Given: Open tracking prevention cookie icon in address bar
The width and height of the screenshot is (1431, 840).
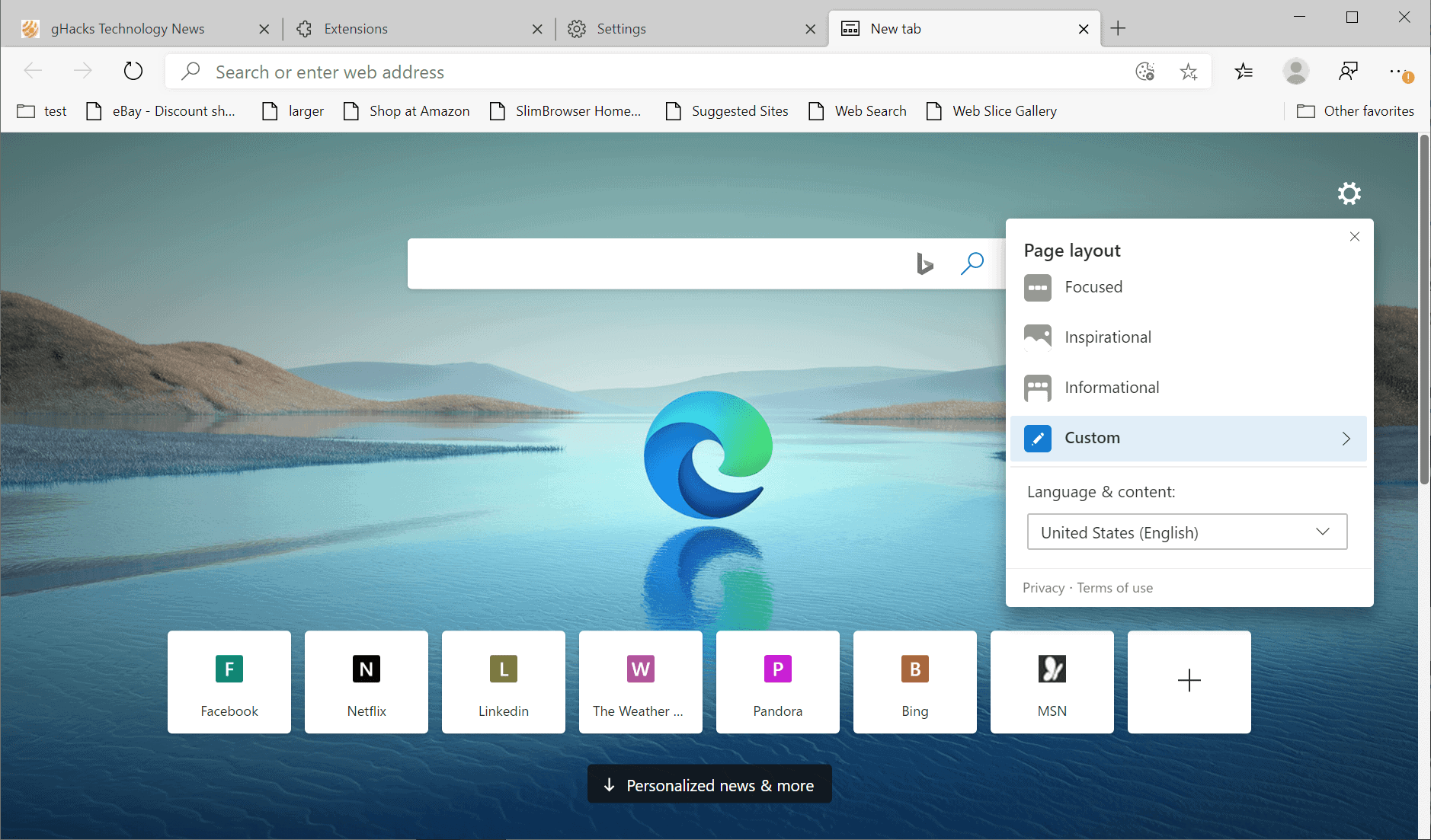Looking at the screenshot, I should (x=1145, y=72).
